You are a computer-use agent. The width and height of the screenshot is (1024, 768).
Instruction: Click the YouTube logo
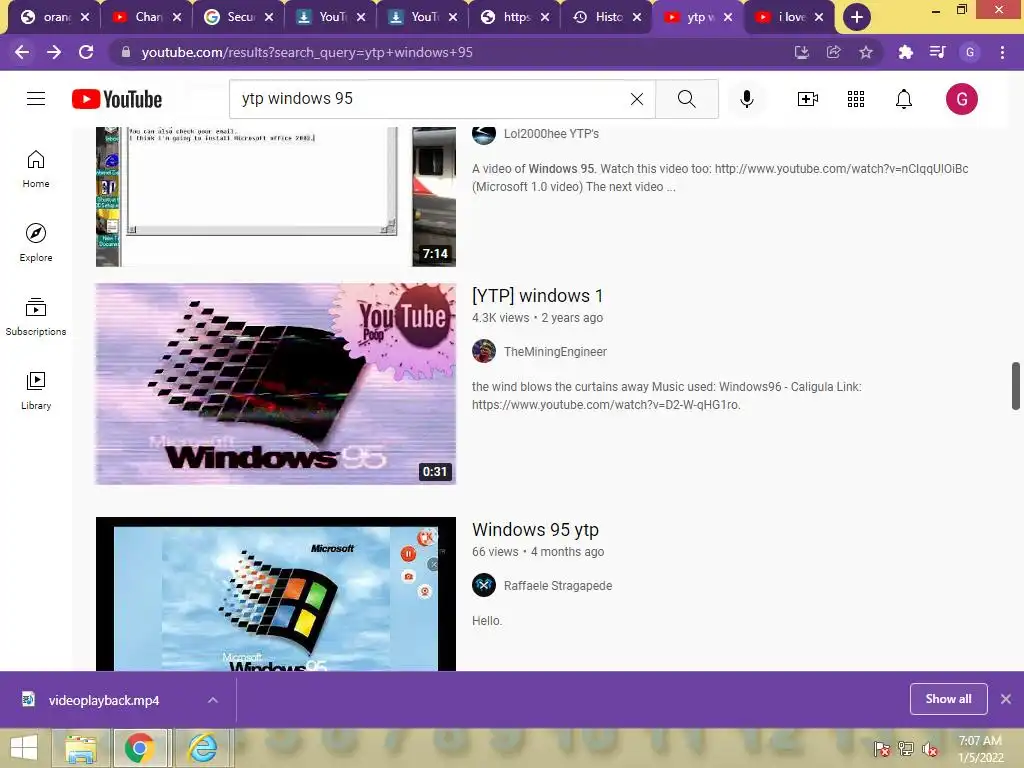pos(117,99)
